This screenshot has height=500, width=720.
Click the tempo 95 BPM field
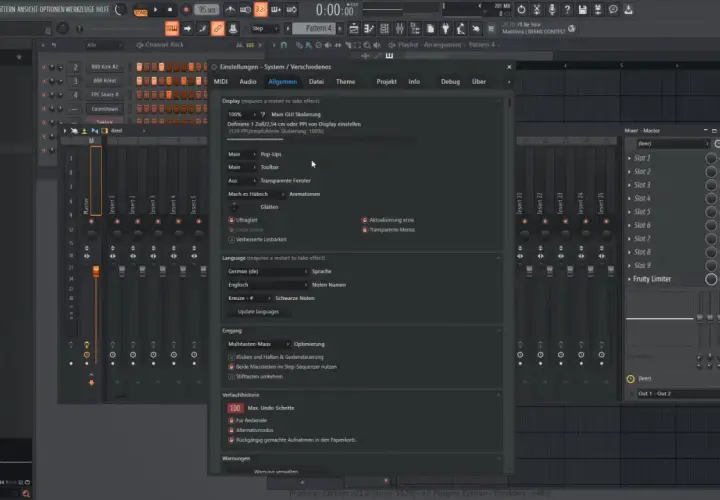[207, 9]
